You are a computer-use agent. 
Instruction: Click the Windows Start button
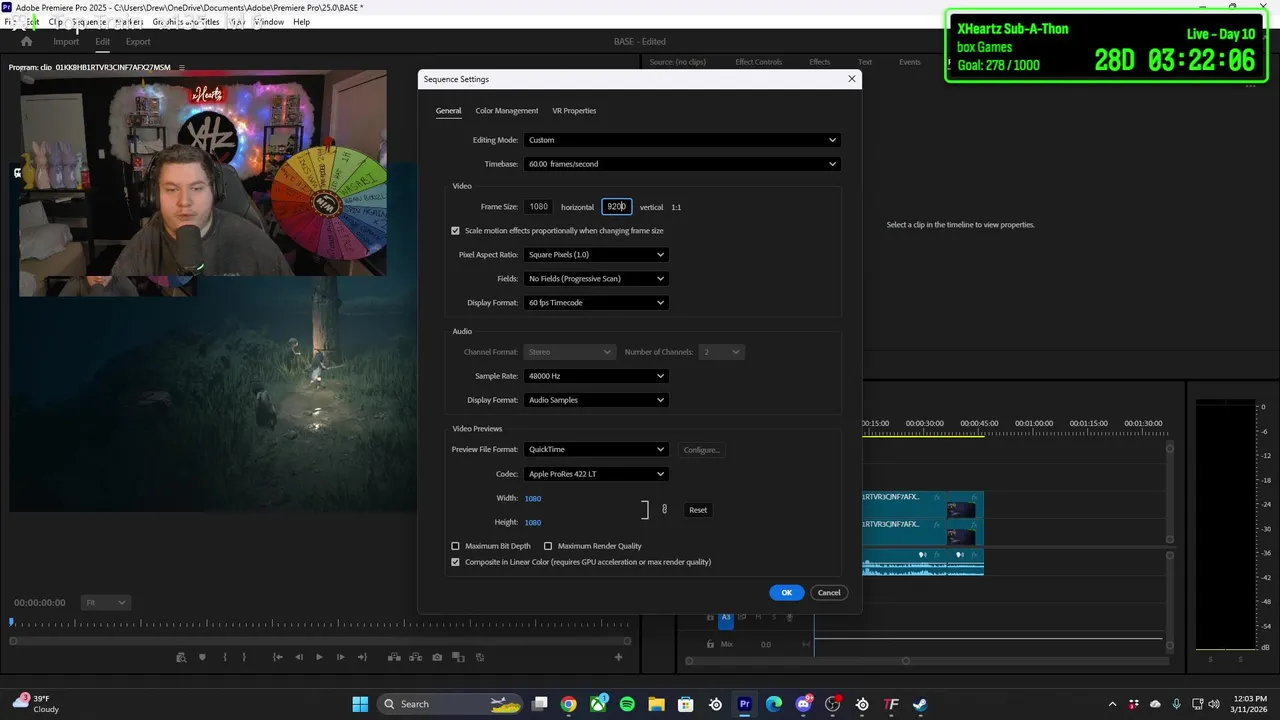pos(360,704)
